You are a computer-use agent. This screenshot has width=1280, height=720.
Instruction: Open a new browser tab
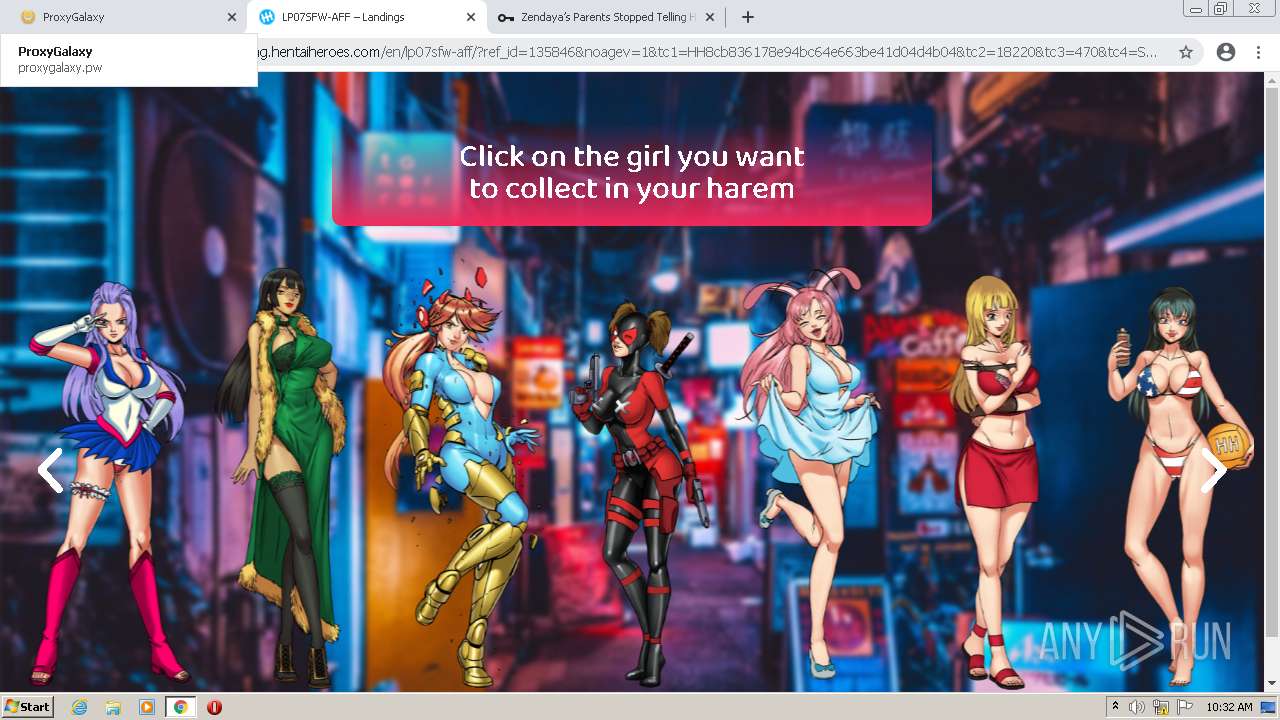coord(747,17)
